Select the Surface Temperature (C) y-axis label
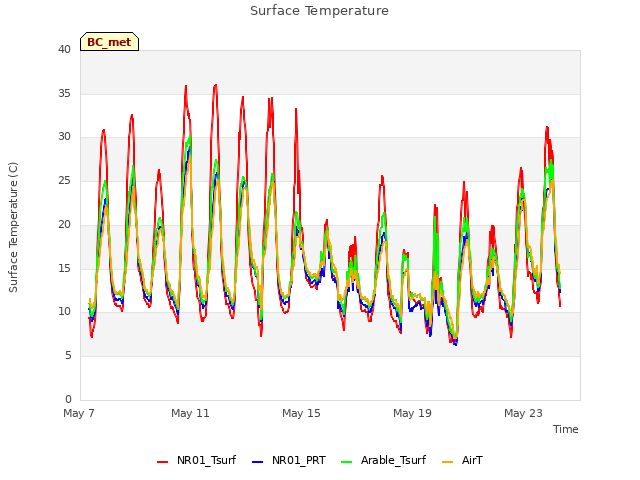Screen dimensions: 640x480 click(13, 227)
